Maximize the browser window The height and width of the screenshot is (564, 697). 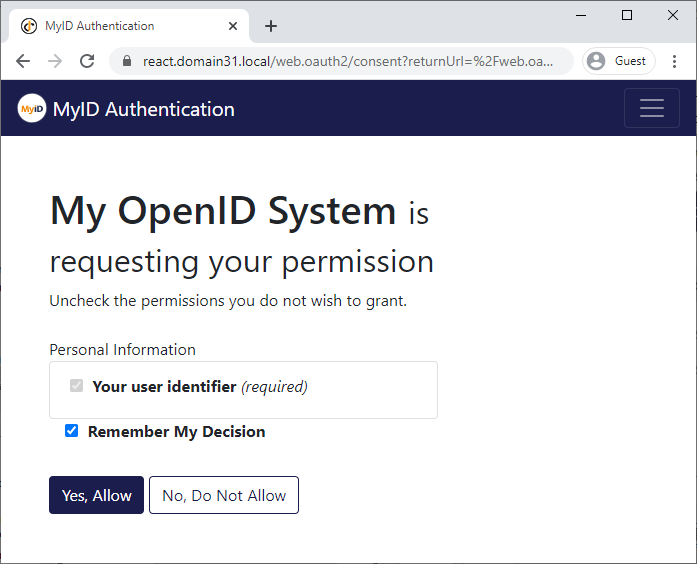[627, 15]
